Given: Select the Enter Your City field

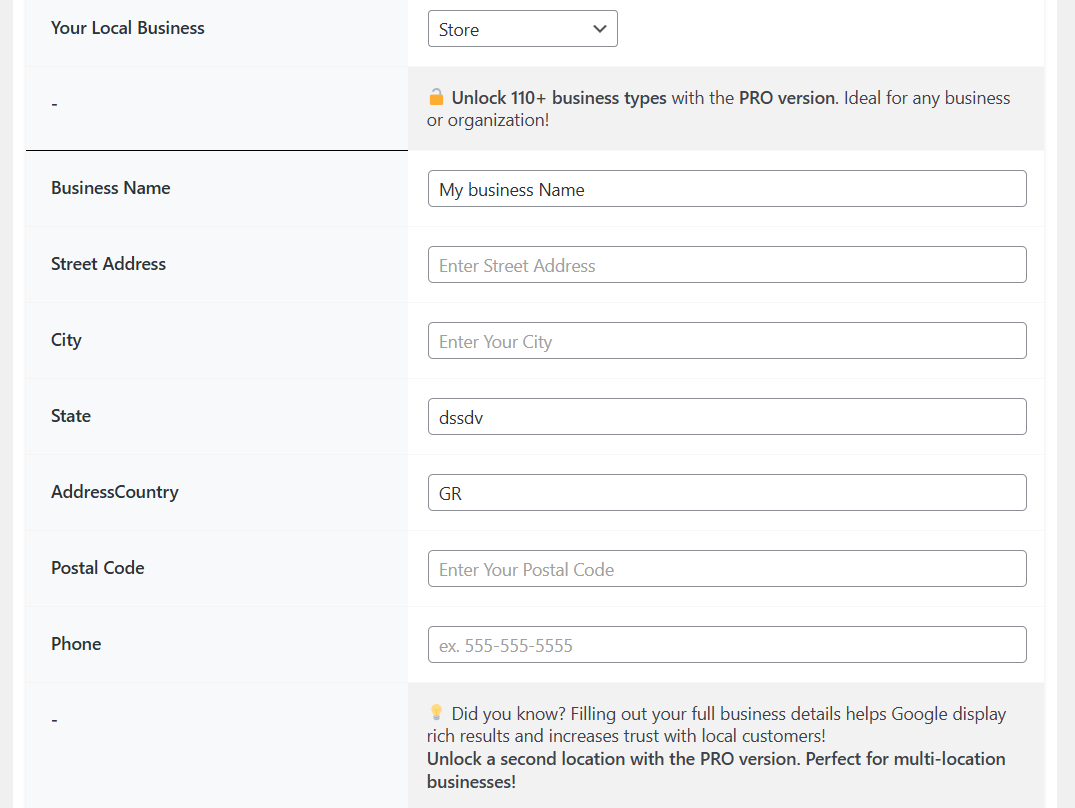Looking at the screenshot, I should tap(726, 341).
